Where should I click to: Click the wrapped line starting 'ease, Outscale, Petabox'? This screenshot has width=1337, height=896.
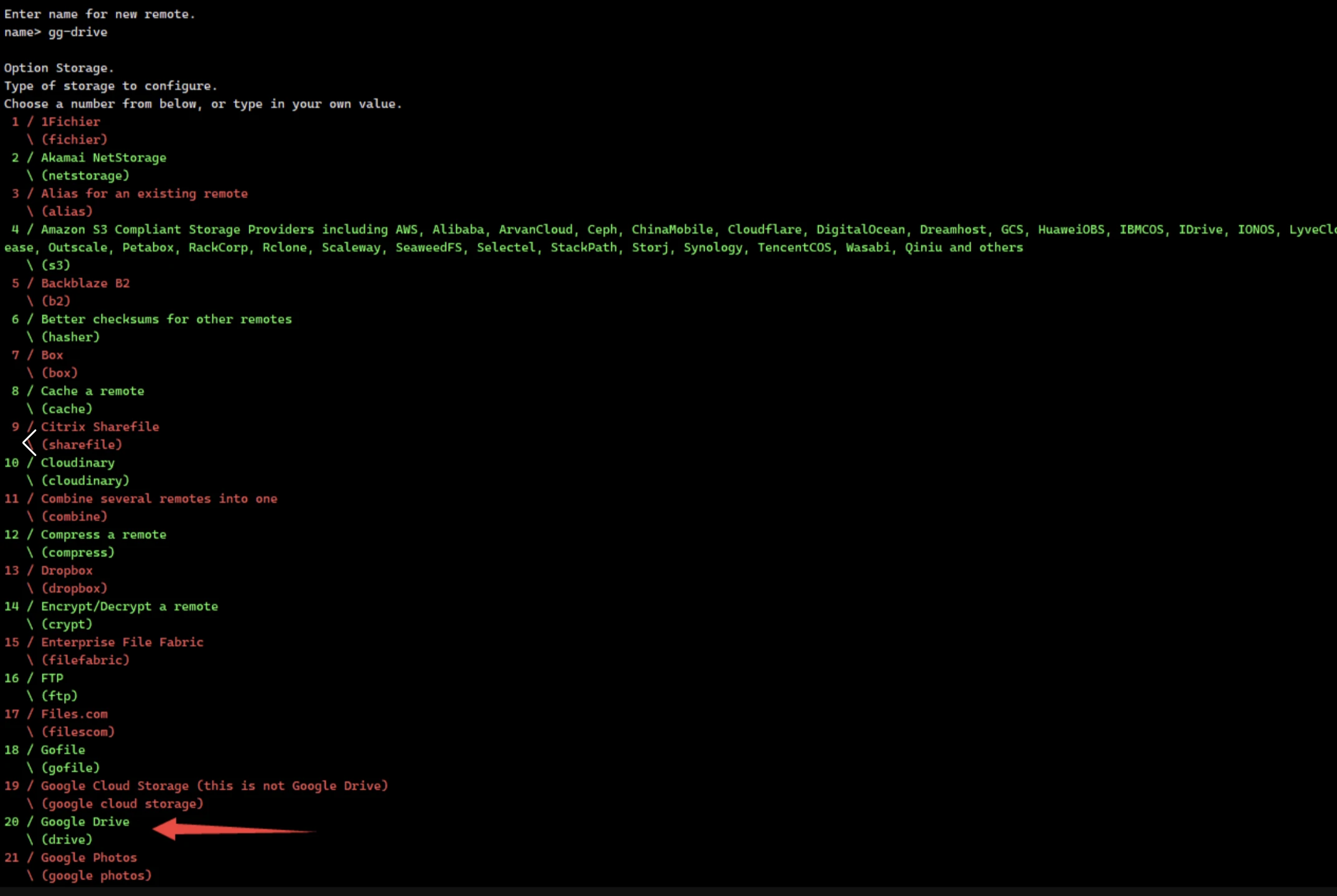coord(513,247)
